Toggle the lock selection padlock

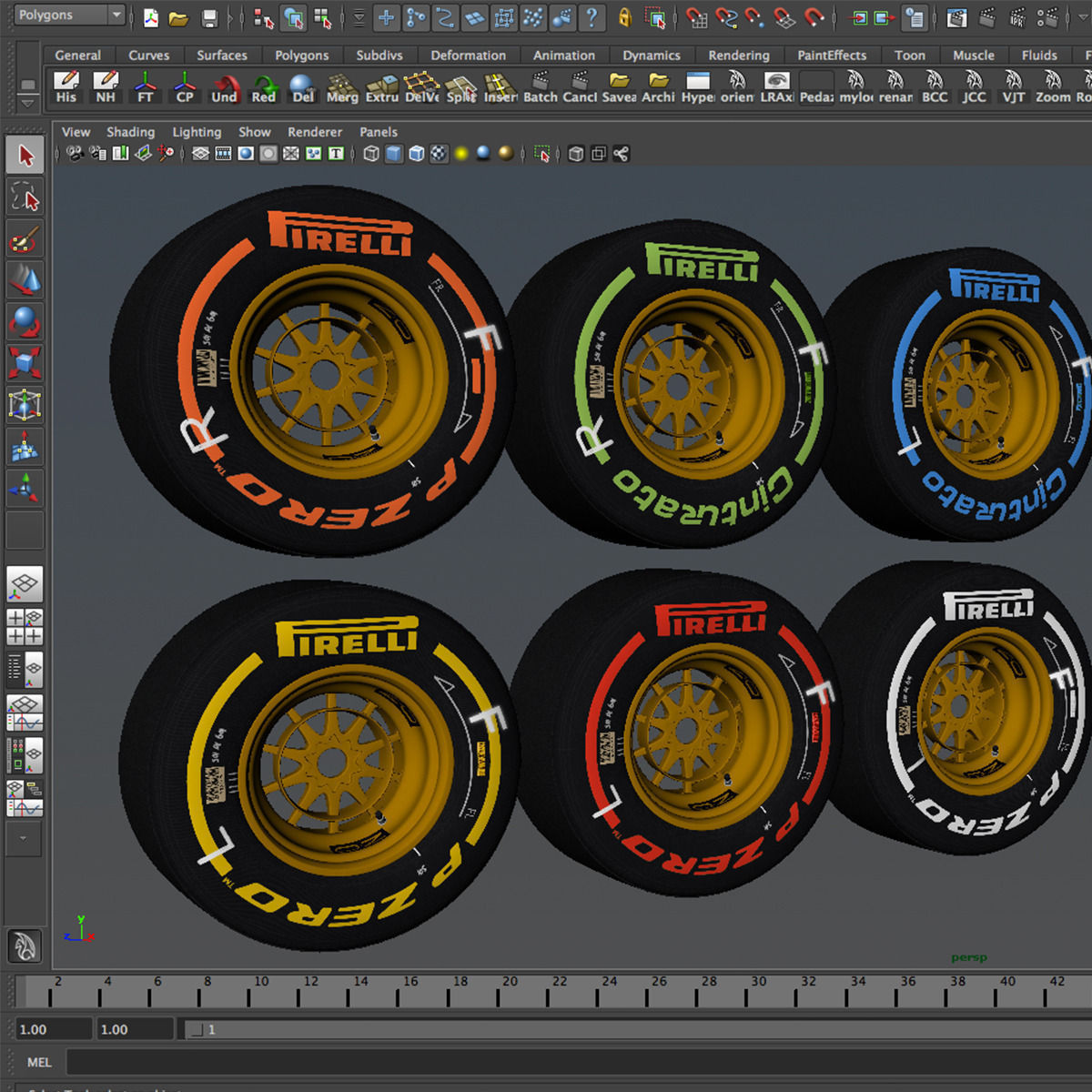tap(624, 17)
